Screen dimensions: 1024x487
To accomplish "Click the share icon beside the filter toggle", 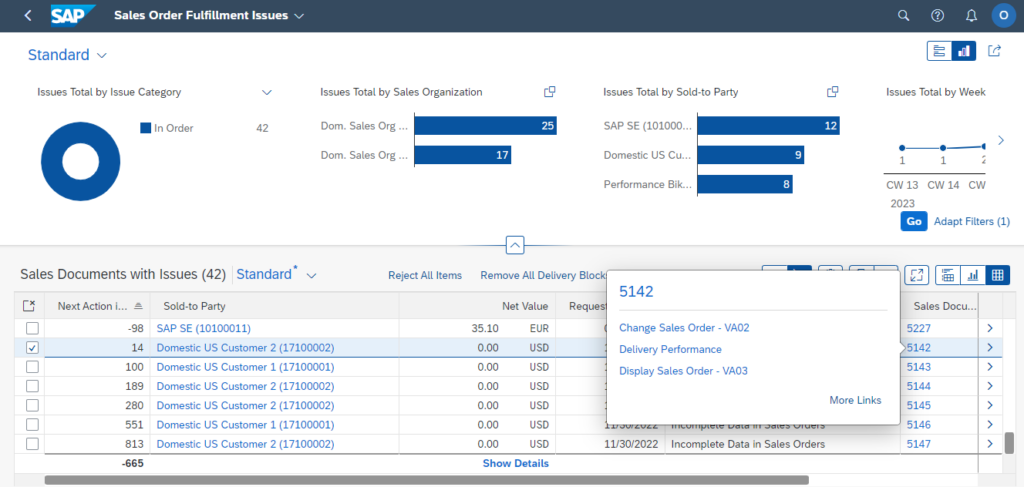I will (994, 51).
